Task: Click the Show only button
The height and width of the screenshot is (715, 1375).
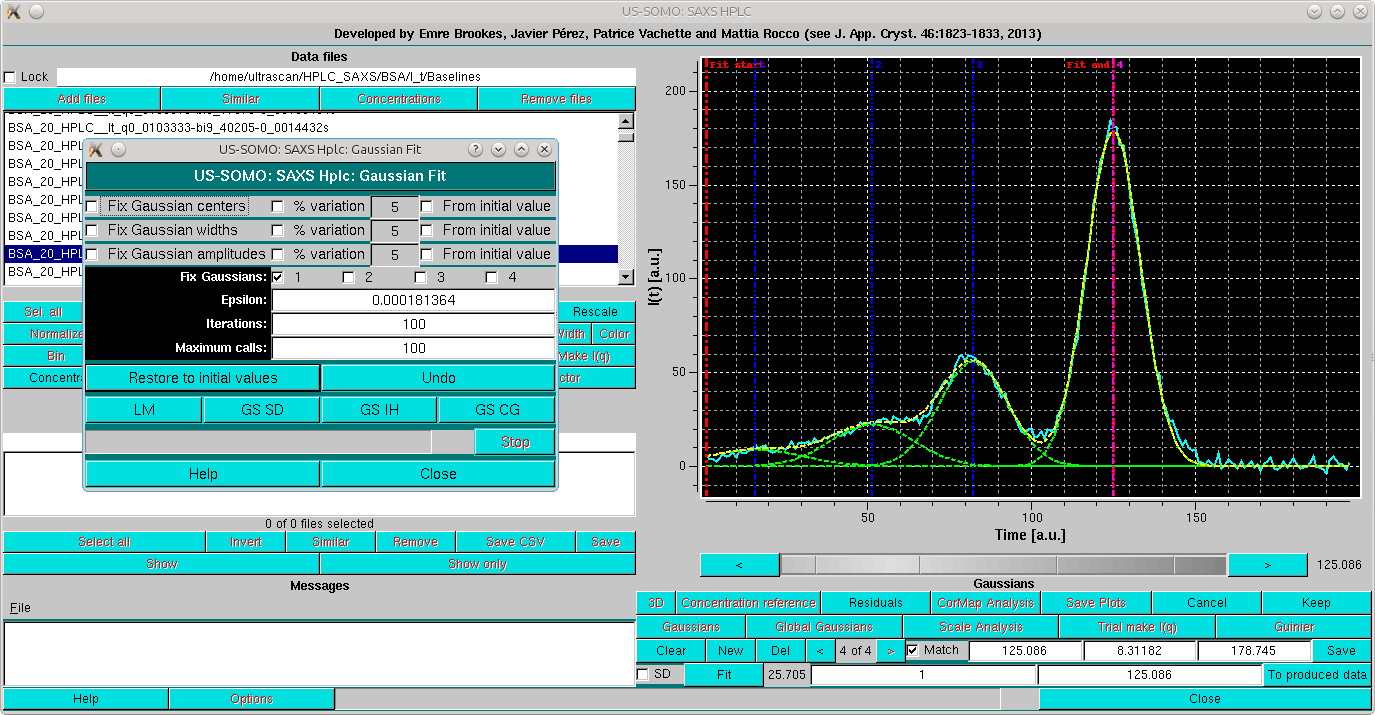Action: 478,565
